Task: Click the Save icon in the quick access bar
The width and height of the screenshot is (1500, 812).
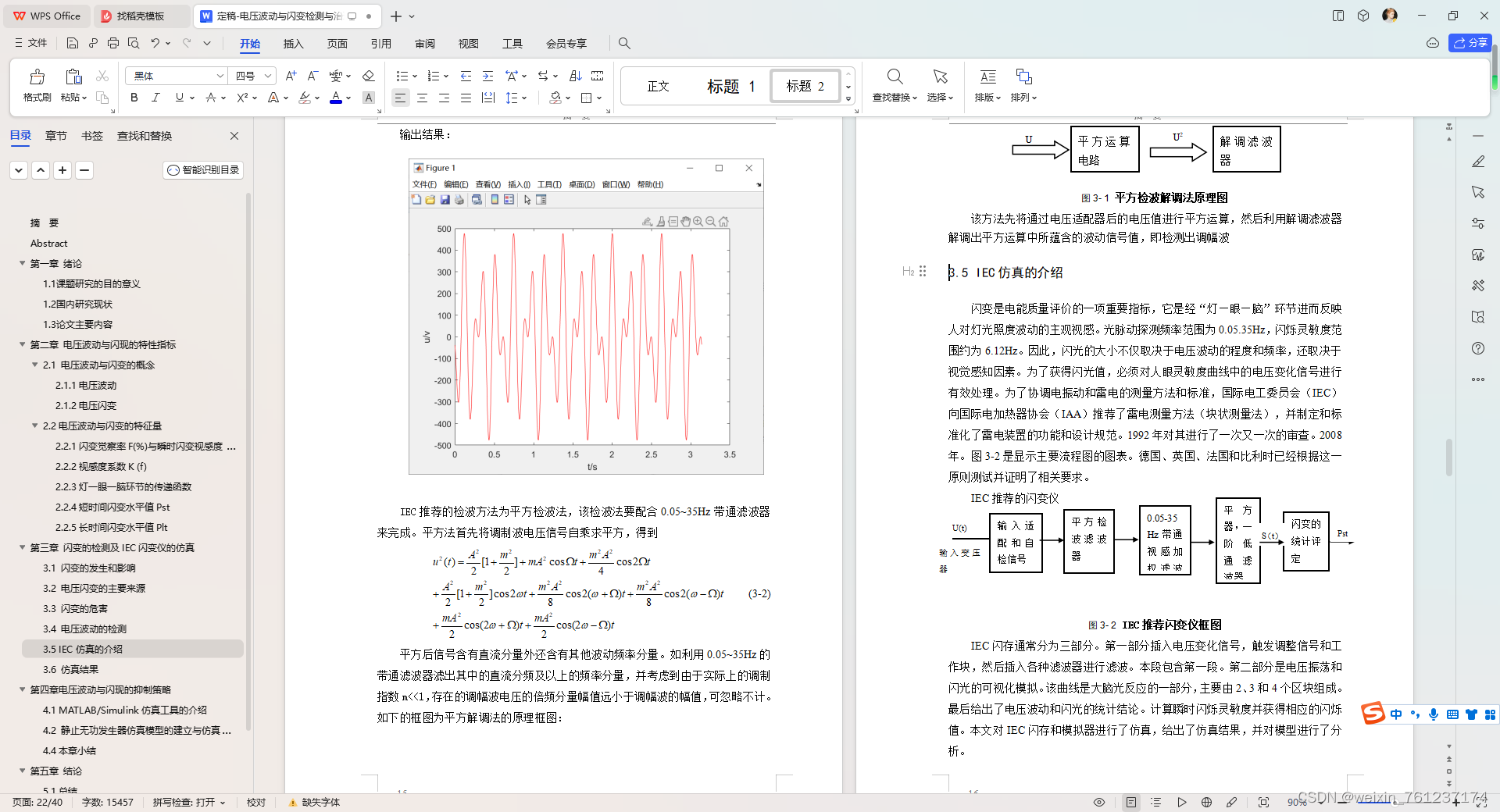Action: pos(73,43)
